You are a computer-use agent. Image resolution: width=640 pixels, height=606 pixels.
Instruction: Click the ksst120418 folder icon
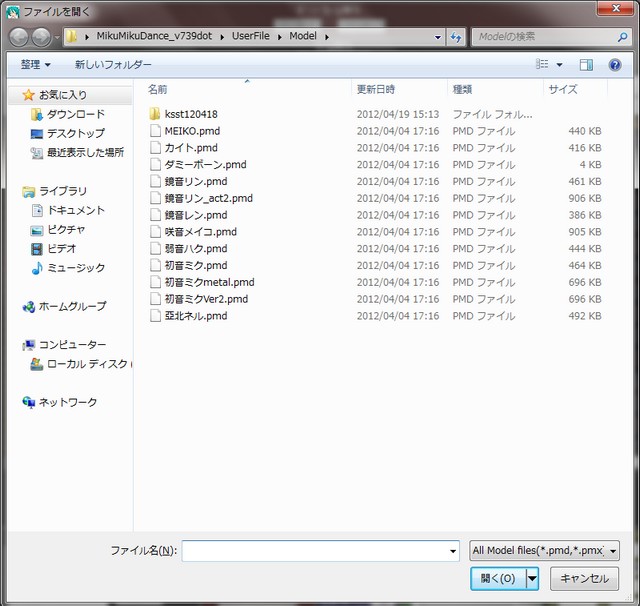155,114
